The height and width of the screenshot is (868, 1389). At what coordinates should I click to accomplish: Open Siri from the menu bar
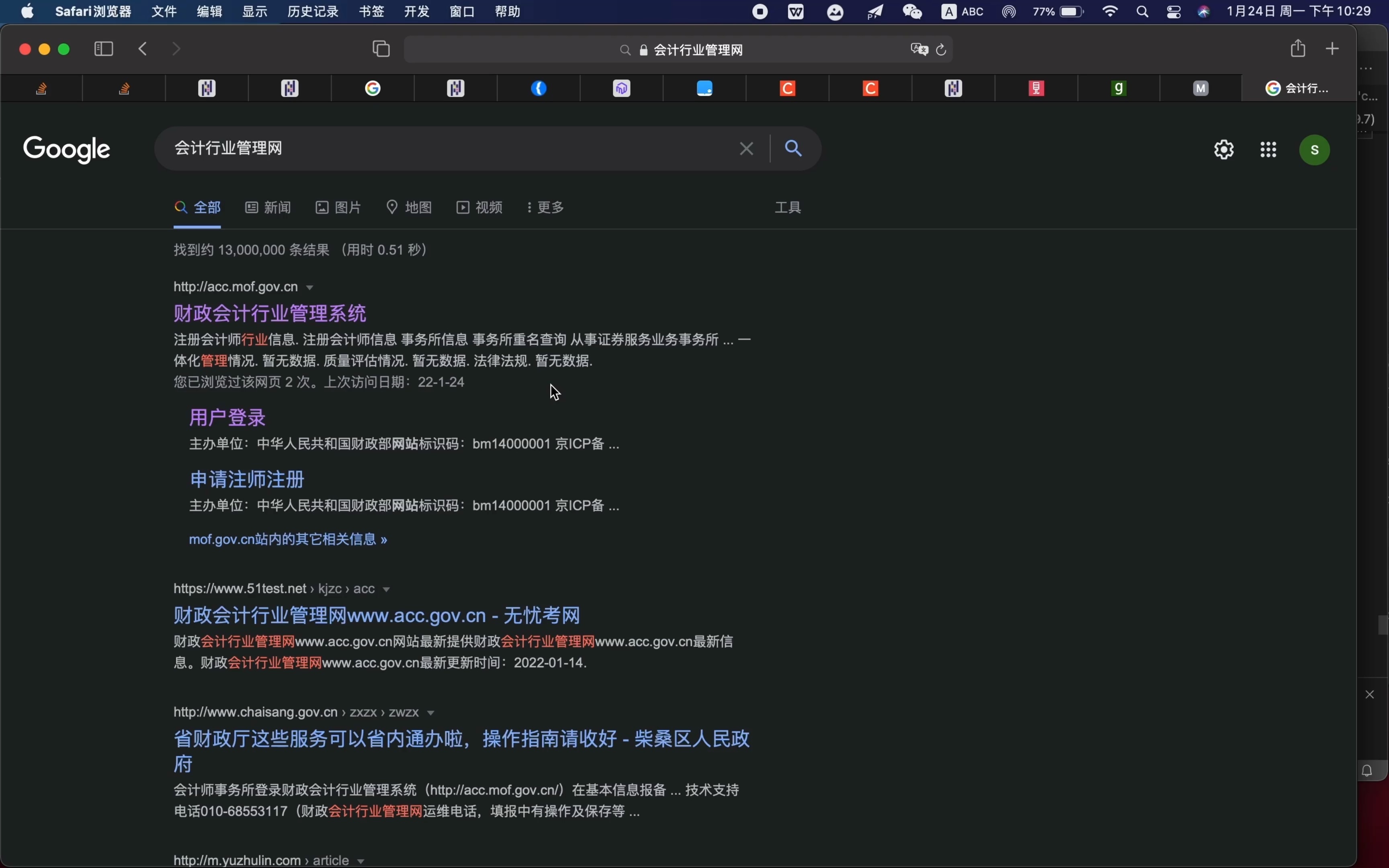(1203, 11)
